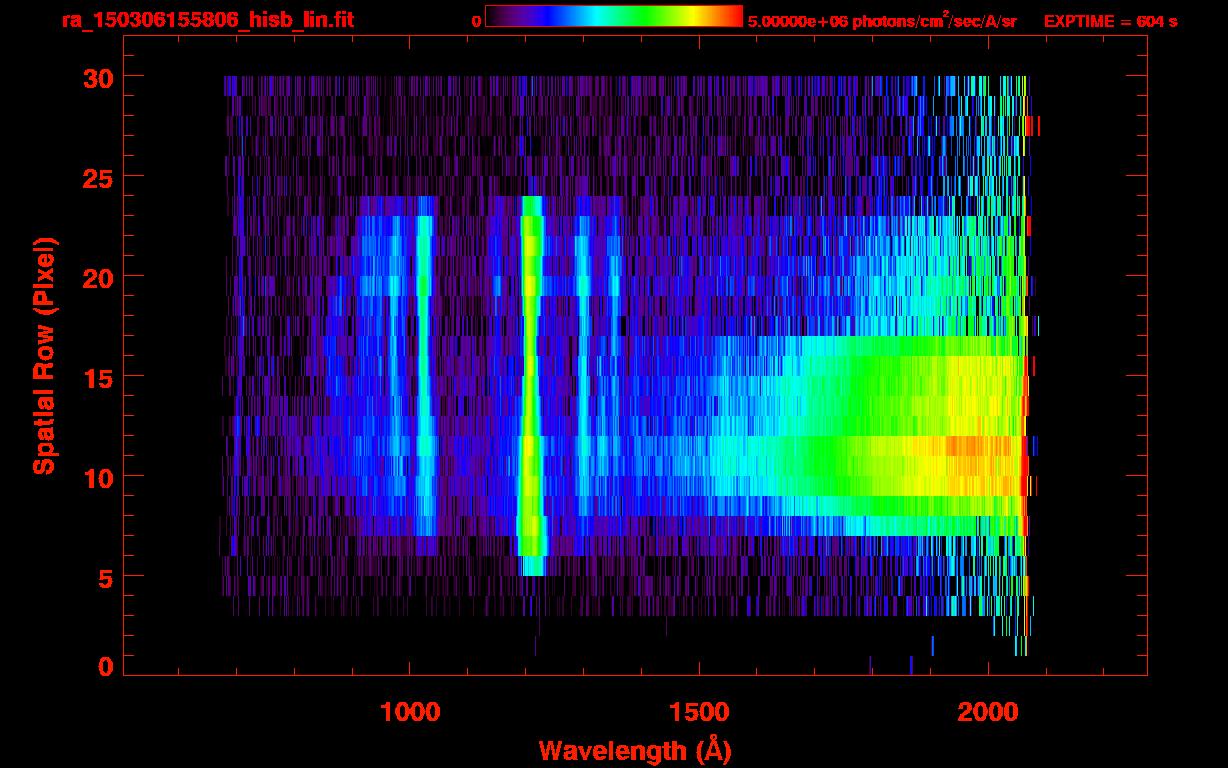Click x-axis tick label 1000

pyautogui.click(x=409, y=712)
